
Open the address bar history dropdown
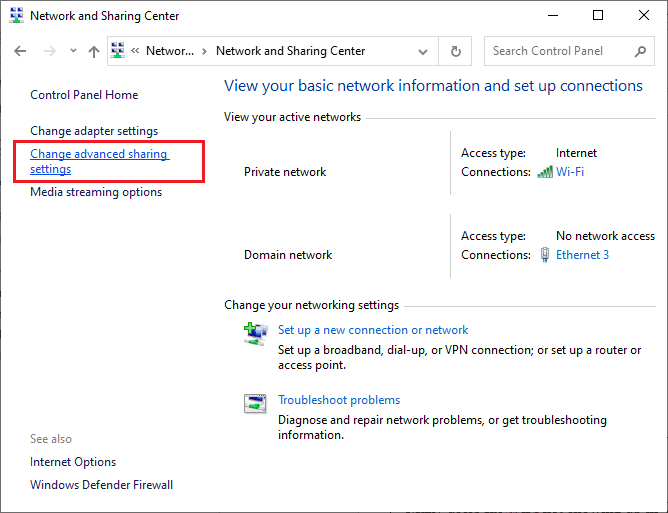pyautogui.click(x=423, y=52)
